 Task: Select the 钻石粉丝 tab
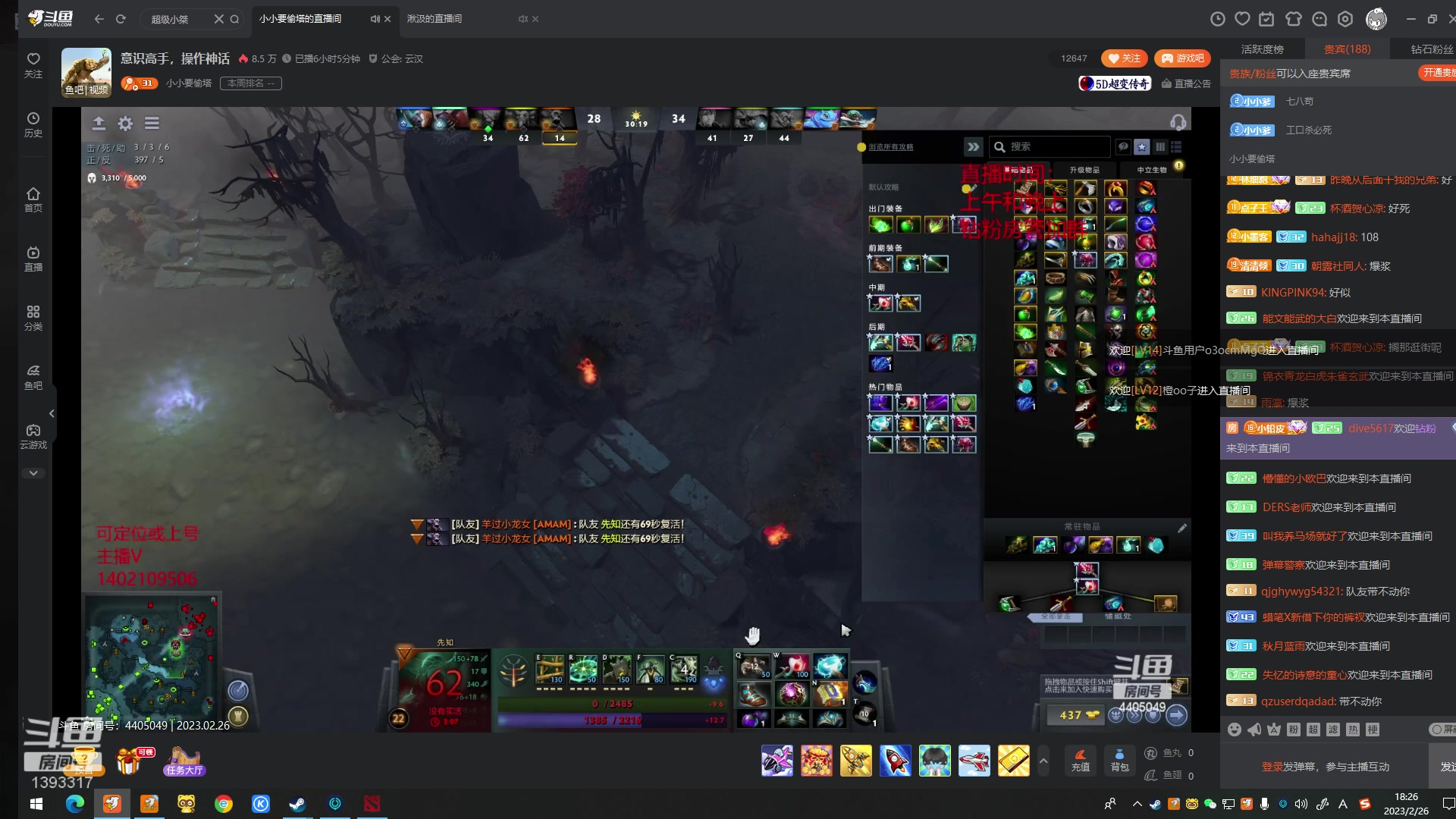(1432, 49)
